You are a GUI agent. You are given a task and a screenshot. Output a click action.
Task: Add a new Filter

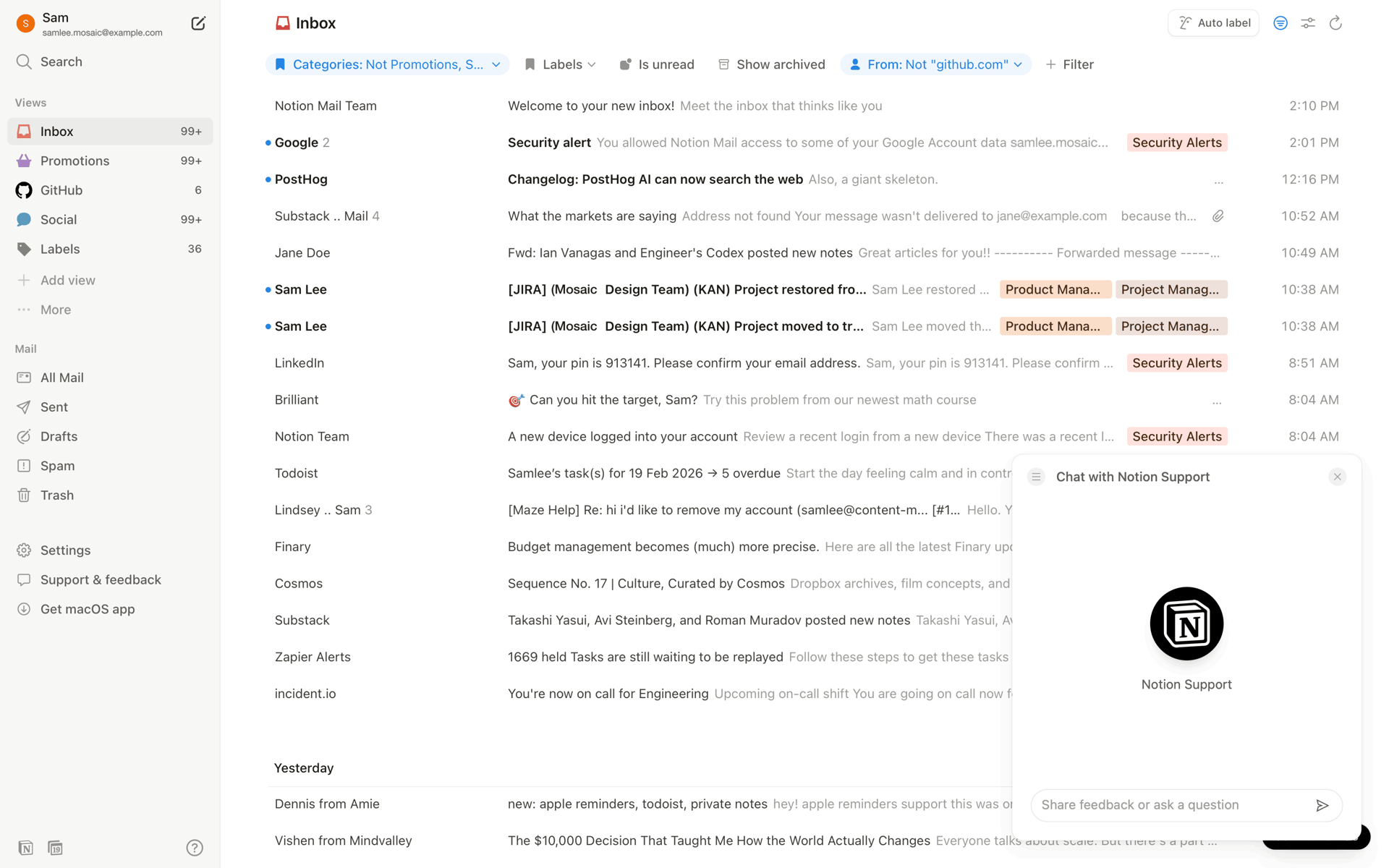point(1069,64)
